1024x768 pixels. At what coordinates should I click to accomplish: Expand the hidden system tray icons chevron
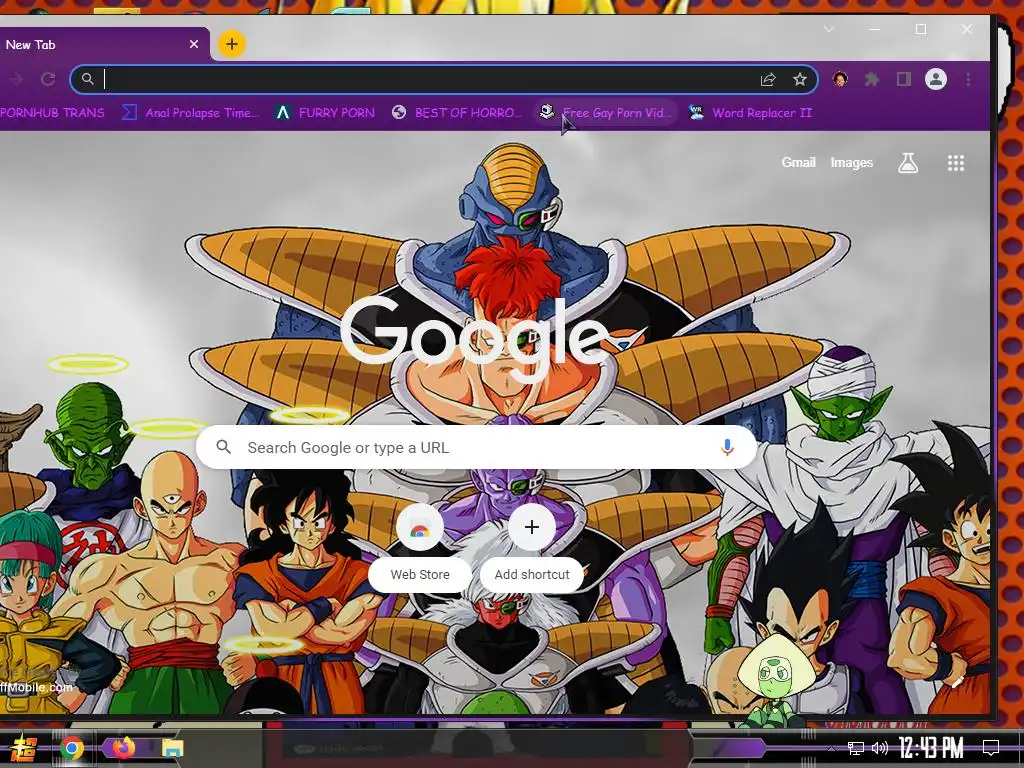(831, 748)
